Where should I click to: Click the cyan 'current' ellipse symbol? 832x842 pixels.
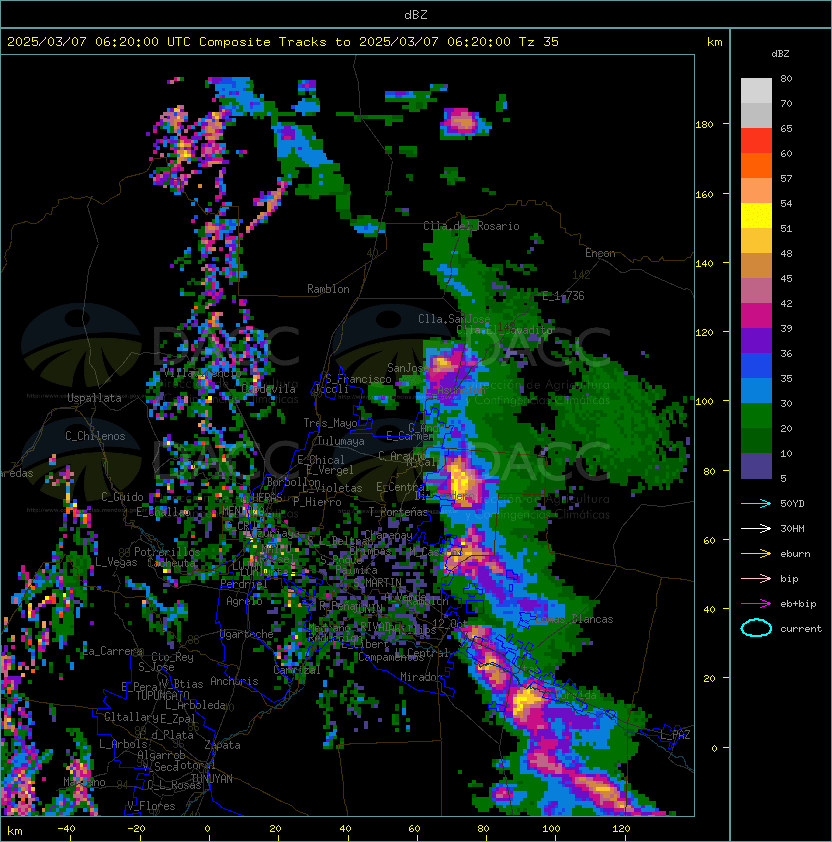pyautogui.click(x=756, y=628)
